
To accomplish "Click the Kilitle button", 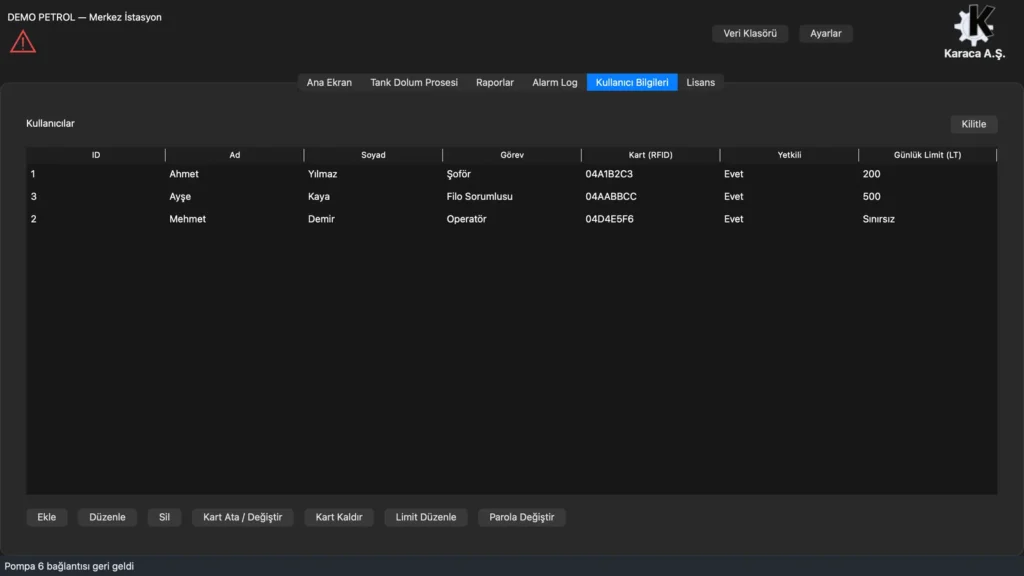I will click(974, 124).
